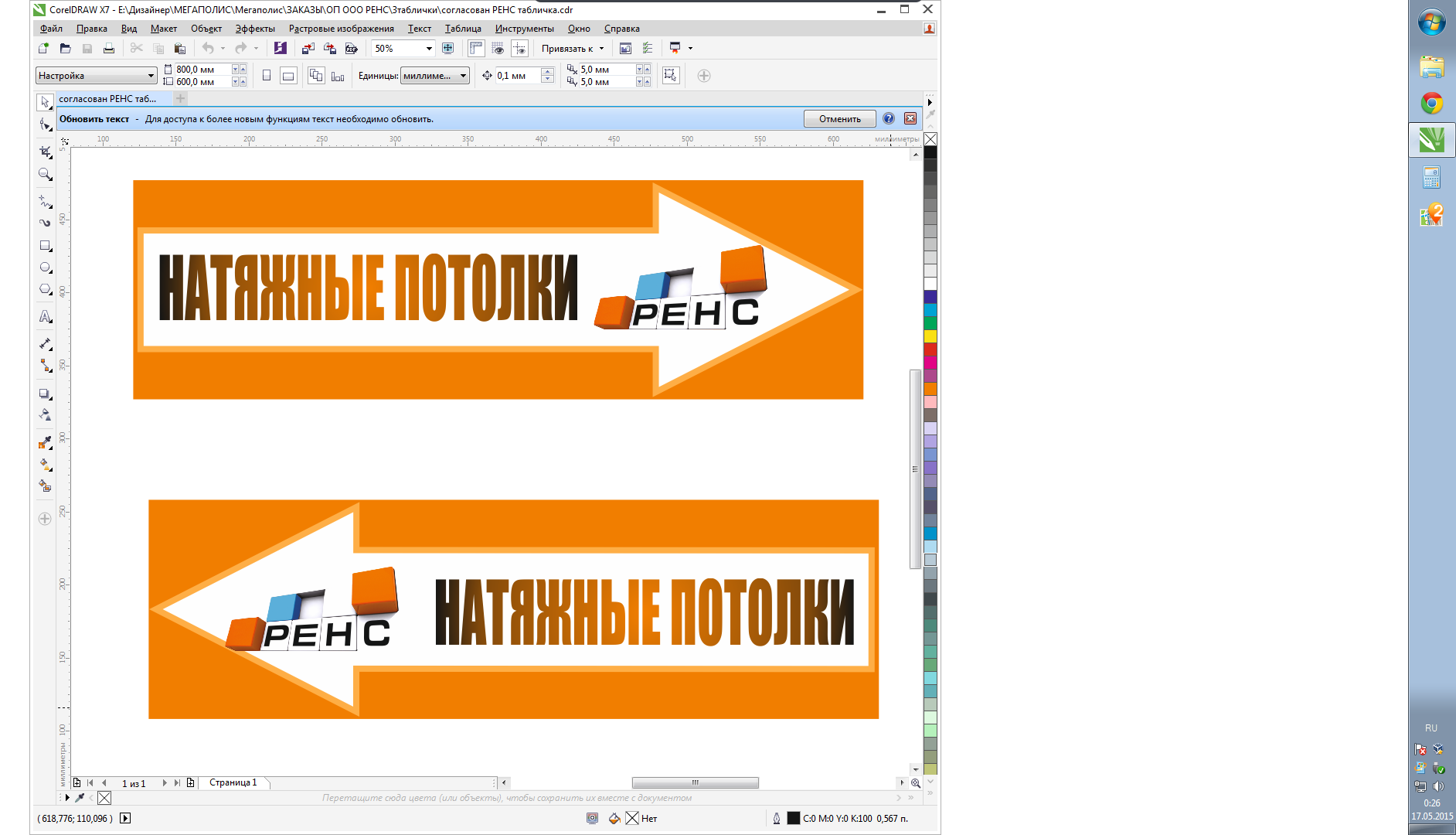
Task: Click the Обновить текст link
Action: pyautogui.click(x=94, y=119)
